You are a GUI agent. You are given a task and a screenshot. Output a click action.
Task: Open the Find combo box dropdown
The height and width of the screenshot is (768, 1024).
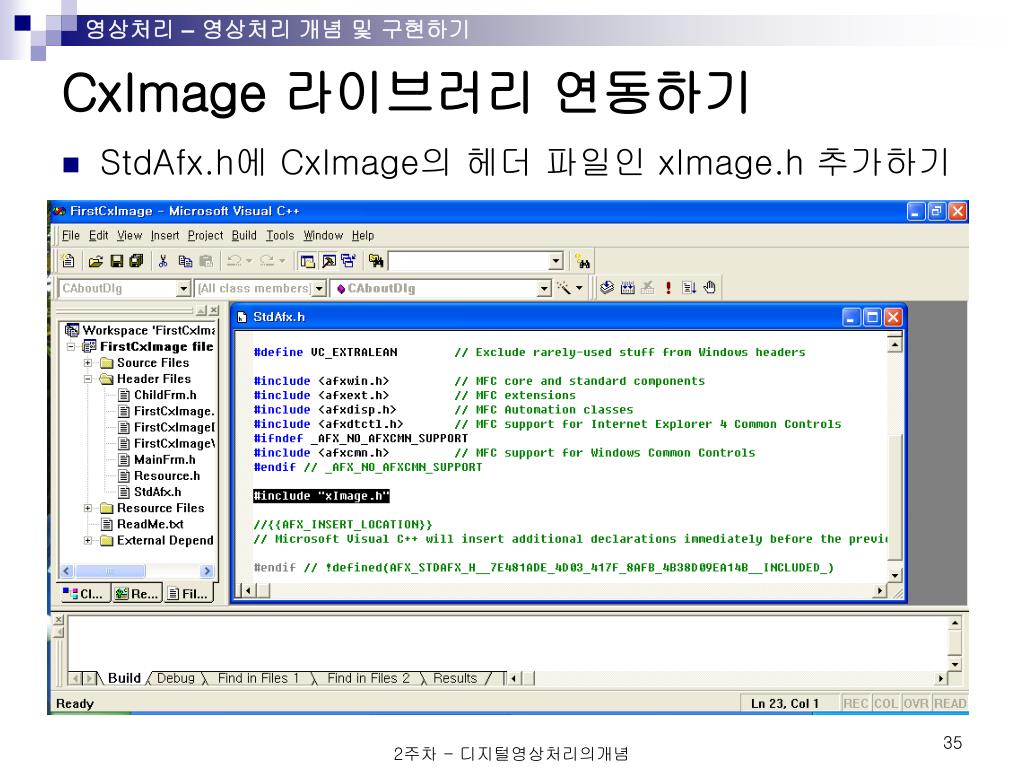pyautogui.click(x=556, y=261)
